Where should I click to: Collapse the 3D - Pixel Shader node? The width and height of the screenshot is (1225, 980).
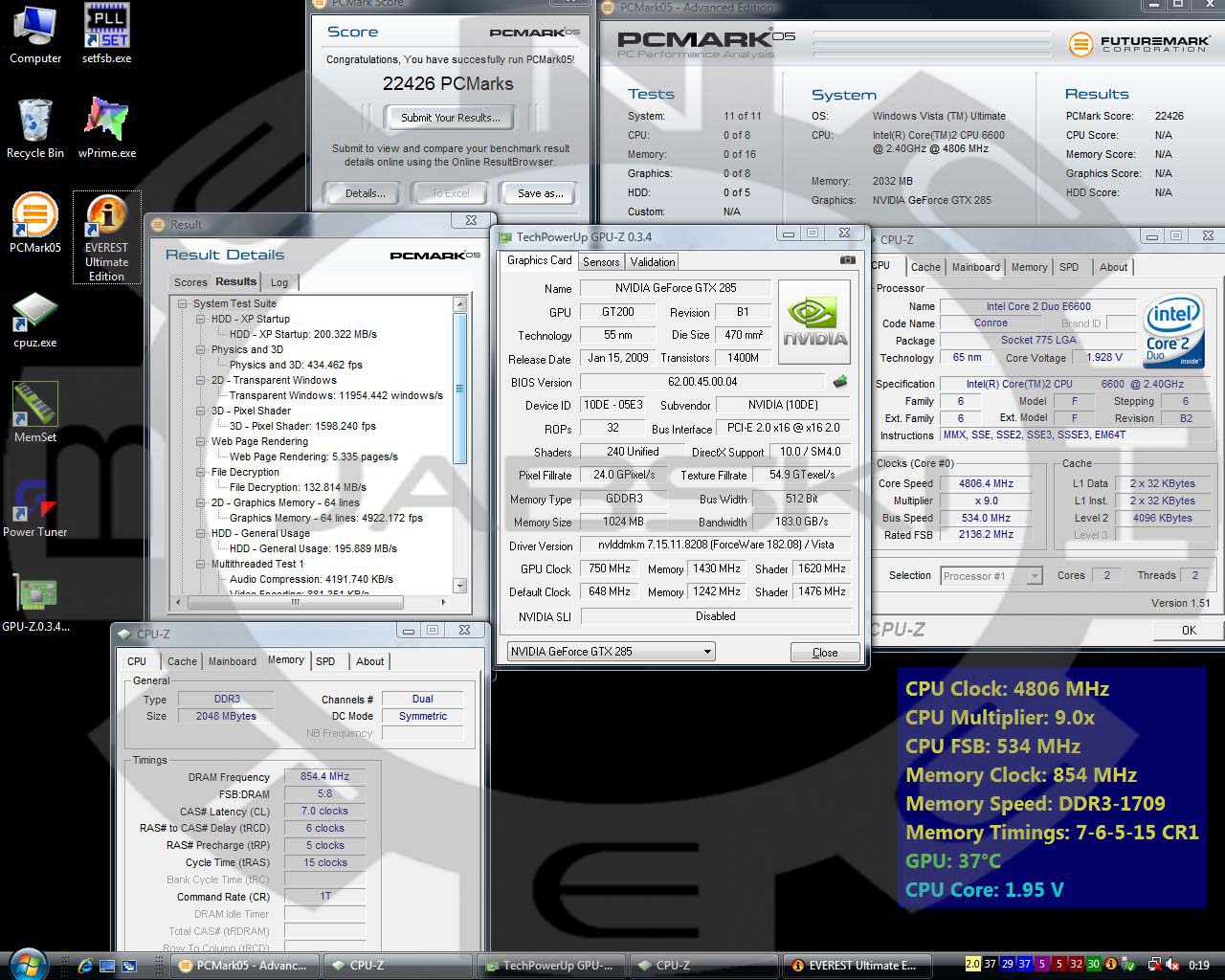coord(201,411)
